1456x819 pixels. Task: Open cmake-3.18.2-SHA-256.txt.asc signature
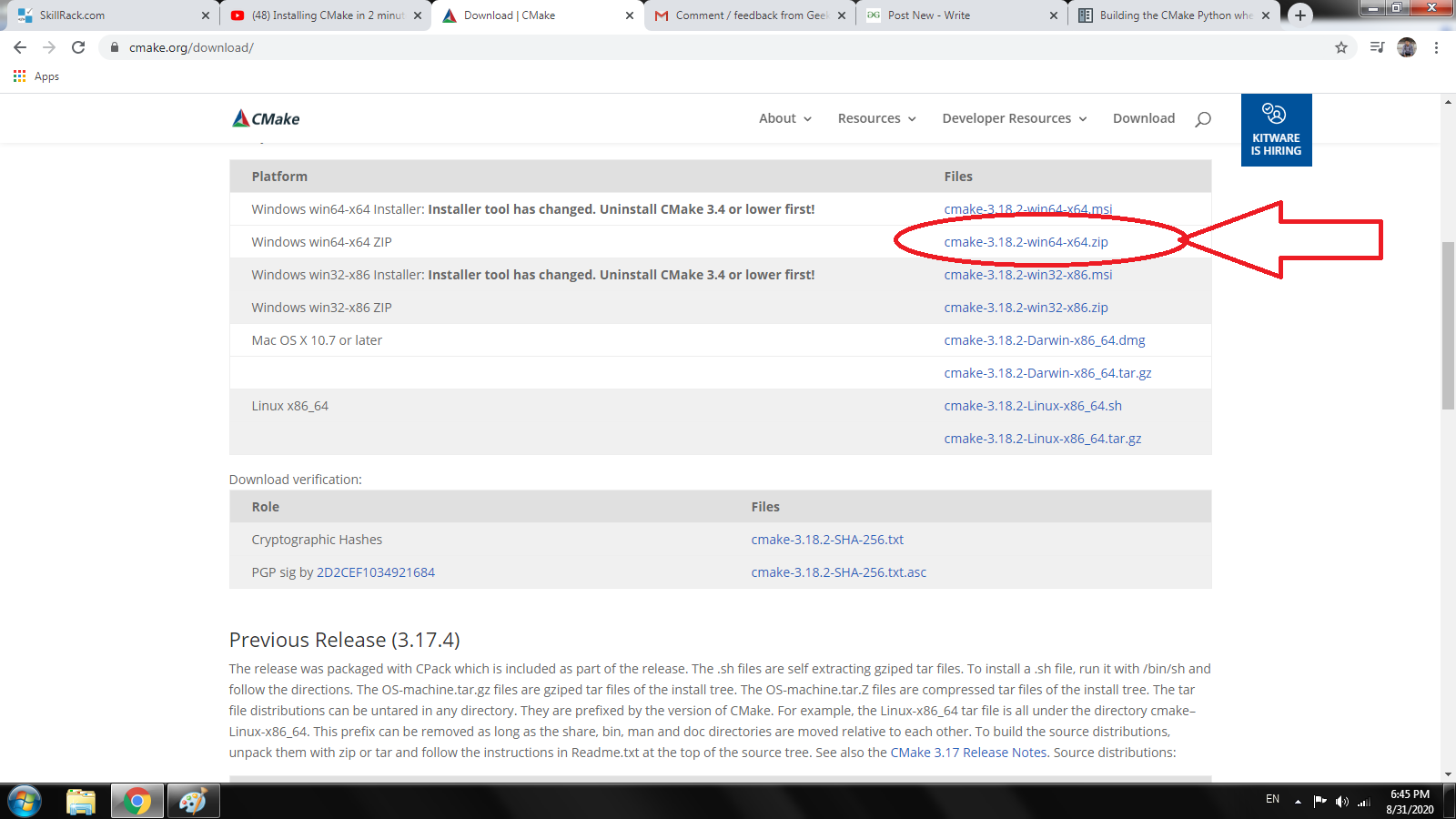click(839, 572)
